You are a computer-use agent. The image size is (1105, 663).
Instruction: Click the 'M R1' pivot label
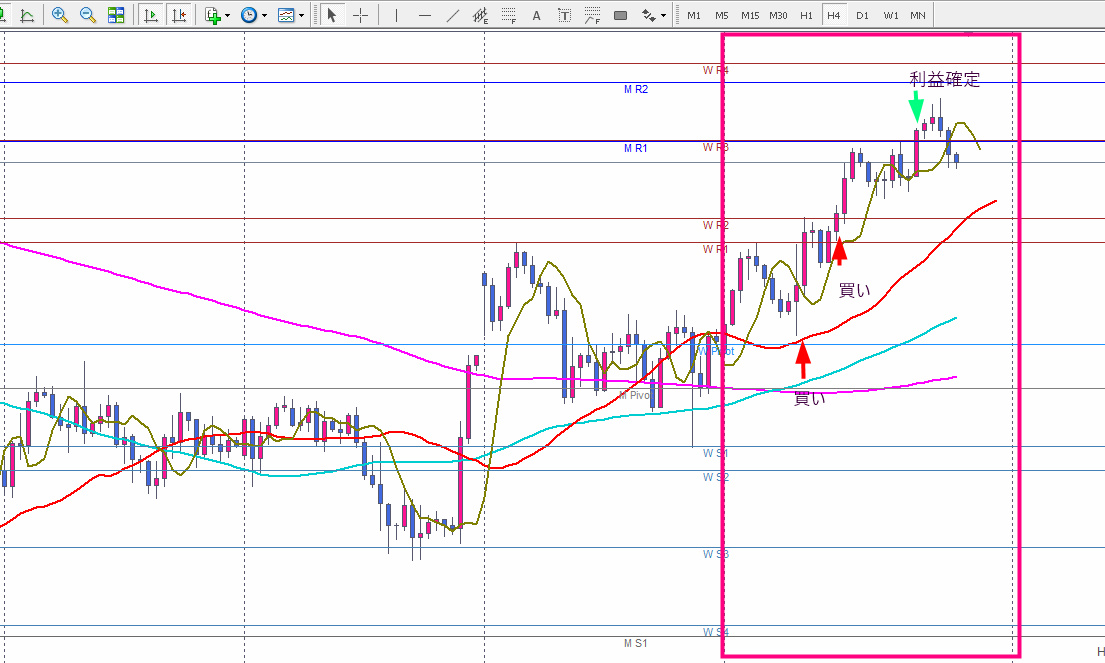(x=636, y=148)
